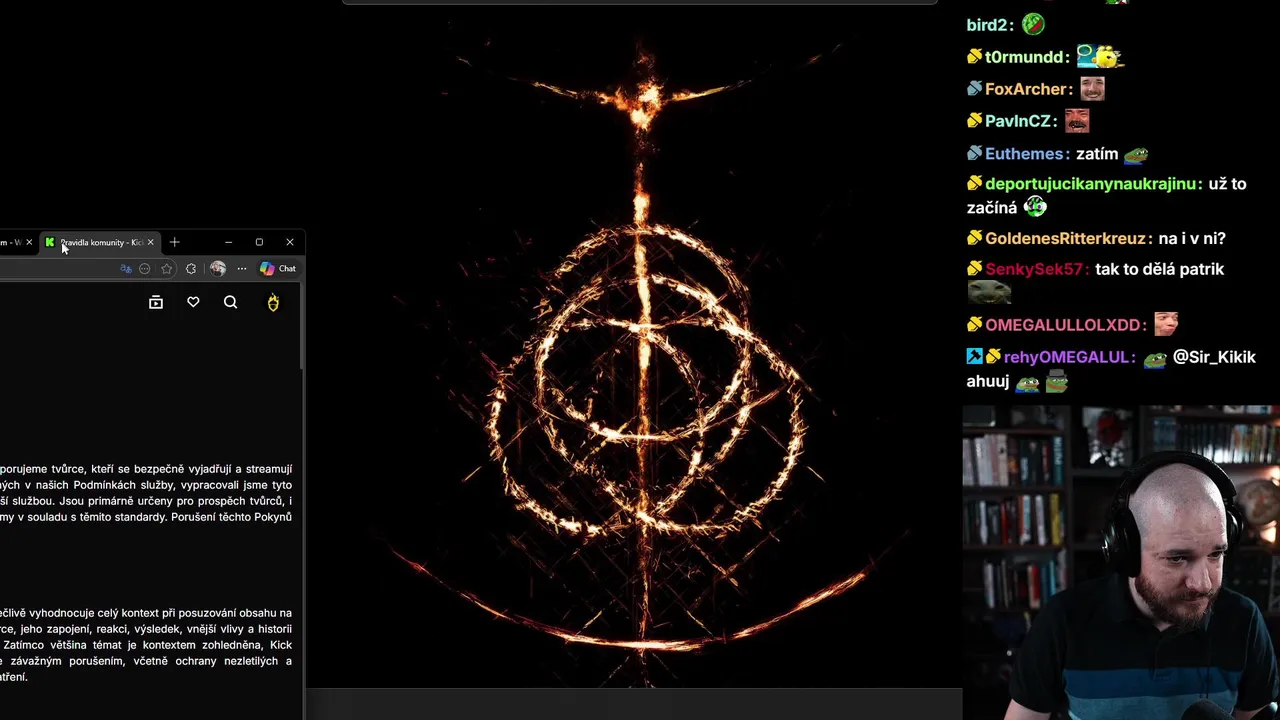Select the 'Pravidla komunity - Kick' browser tab
Viewport: 1280px width, 720px height.
(x=99, y=242)
